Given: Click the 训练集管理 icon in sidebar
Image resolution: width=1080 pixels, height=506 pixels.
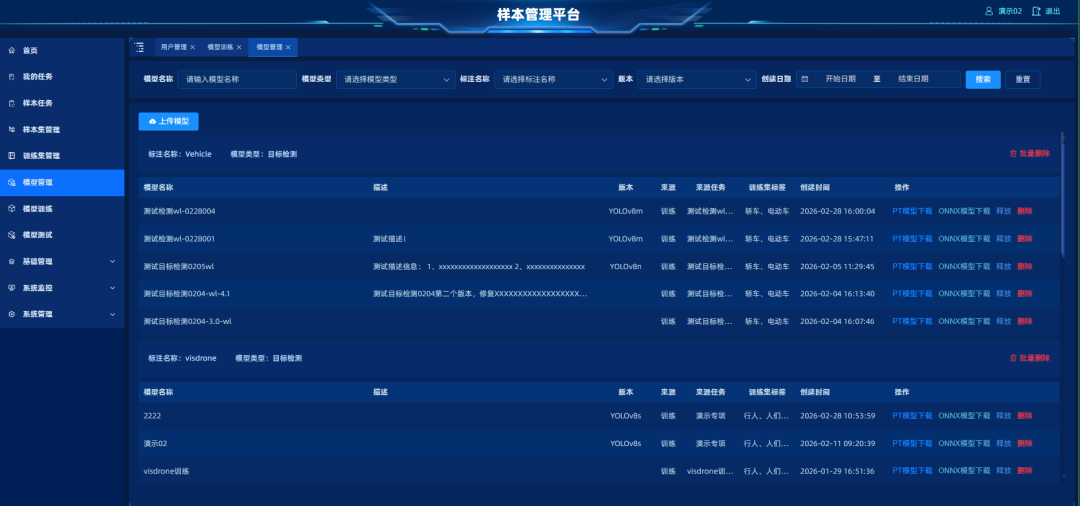Looking at the screenshot, I should tap(12, 156).
